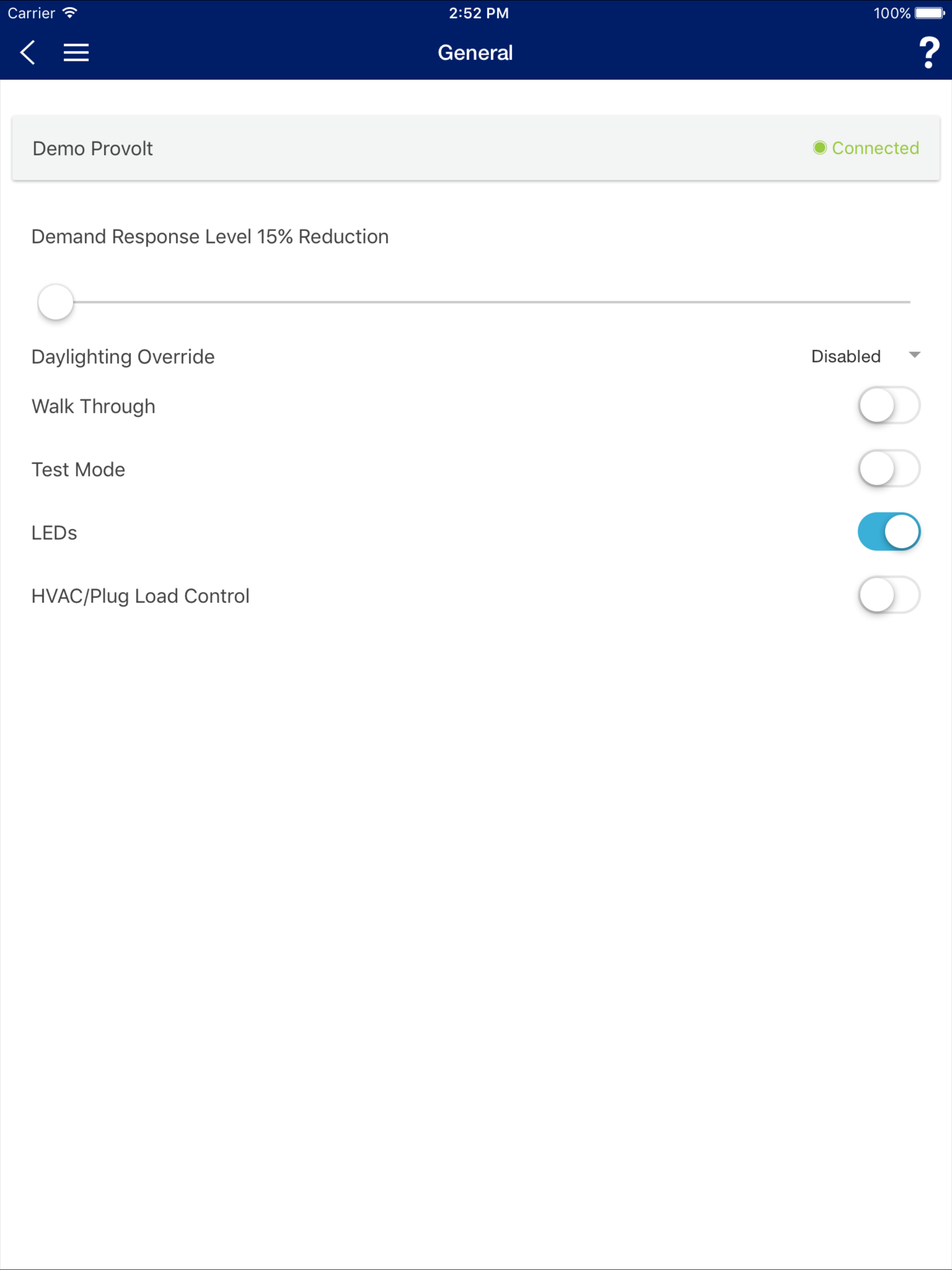The width and height of the screenshot is (952, 1270).
Task: Enable HVAC/Plug Load Control switch
Action: tap(889, 595)
